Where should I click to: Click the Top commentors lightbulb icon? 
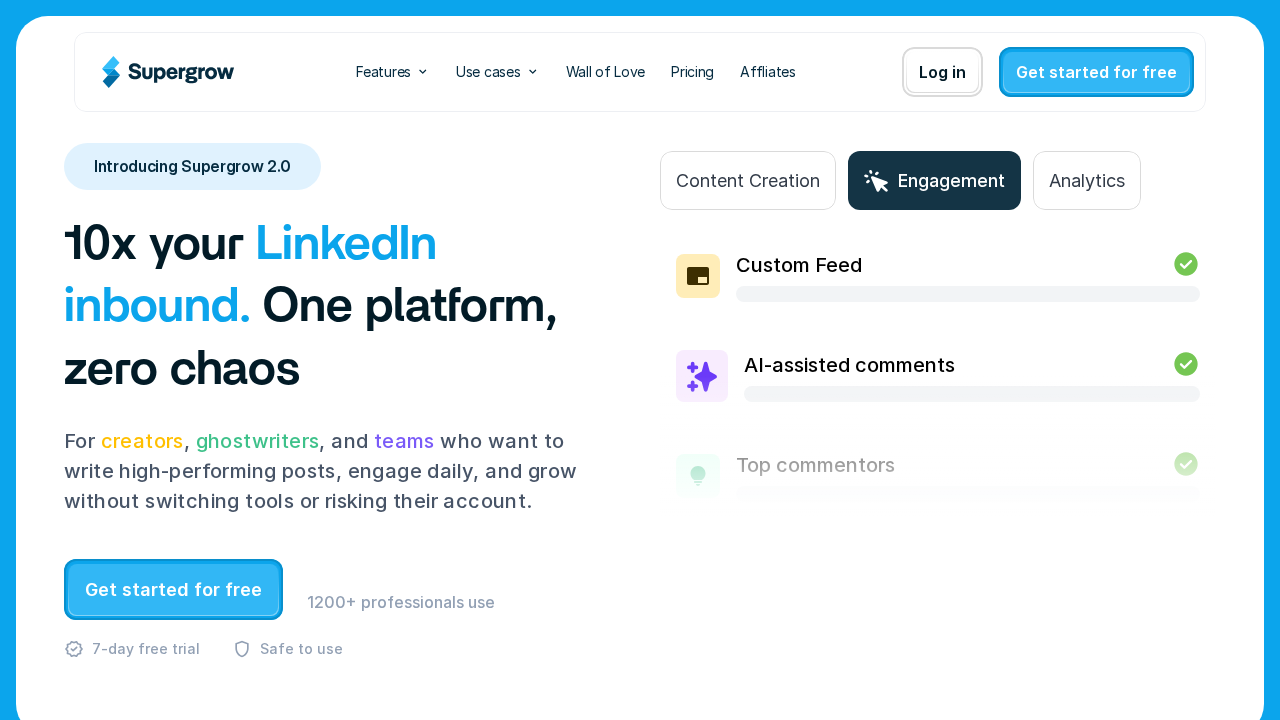pyautogui.click(x=698, y=475)
